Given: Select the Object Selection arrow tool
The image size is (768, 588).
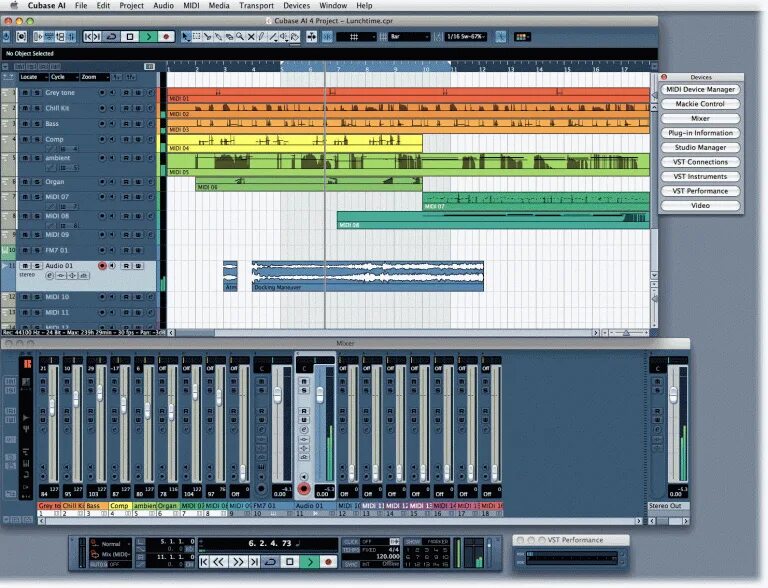Looking at the screenshot, I should 185,37.
